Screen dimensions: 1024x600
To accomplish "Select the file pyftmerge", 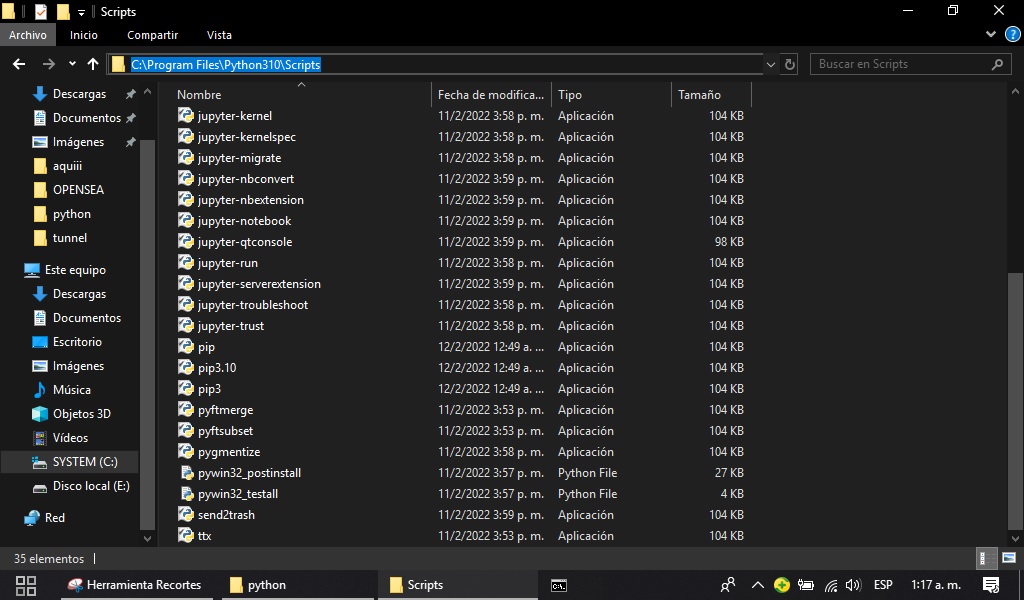I will (226, 409).
